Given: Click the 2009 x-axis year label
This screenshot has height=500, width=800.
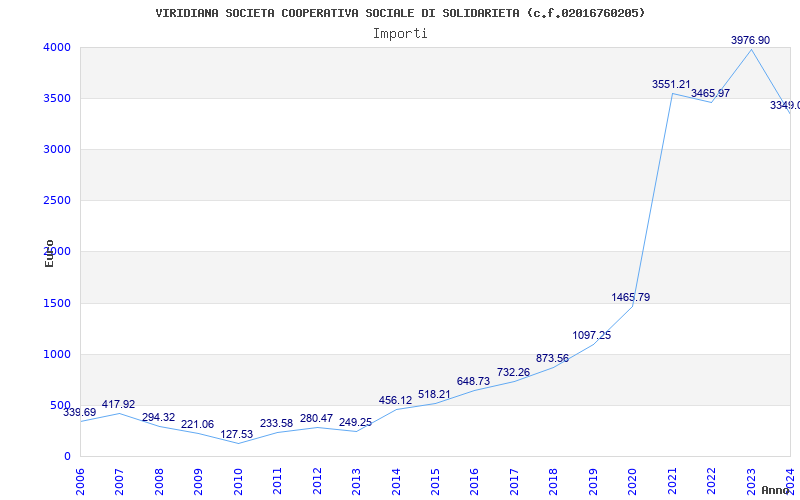Looking at the screenshot, I should tap(198, 481).
